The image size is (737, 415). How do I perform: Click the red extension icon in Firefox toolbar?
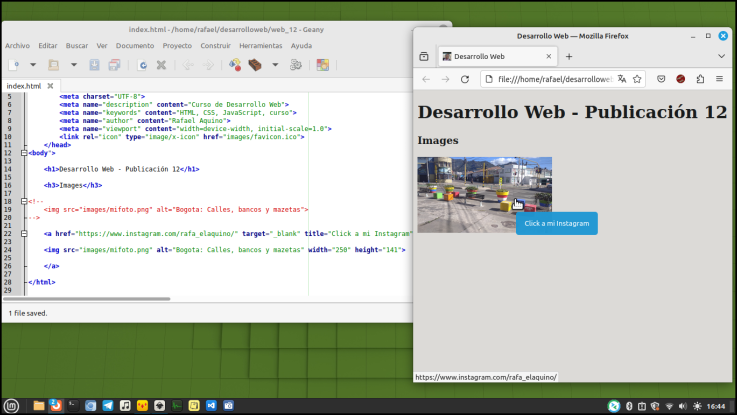point(681,79)
